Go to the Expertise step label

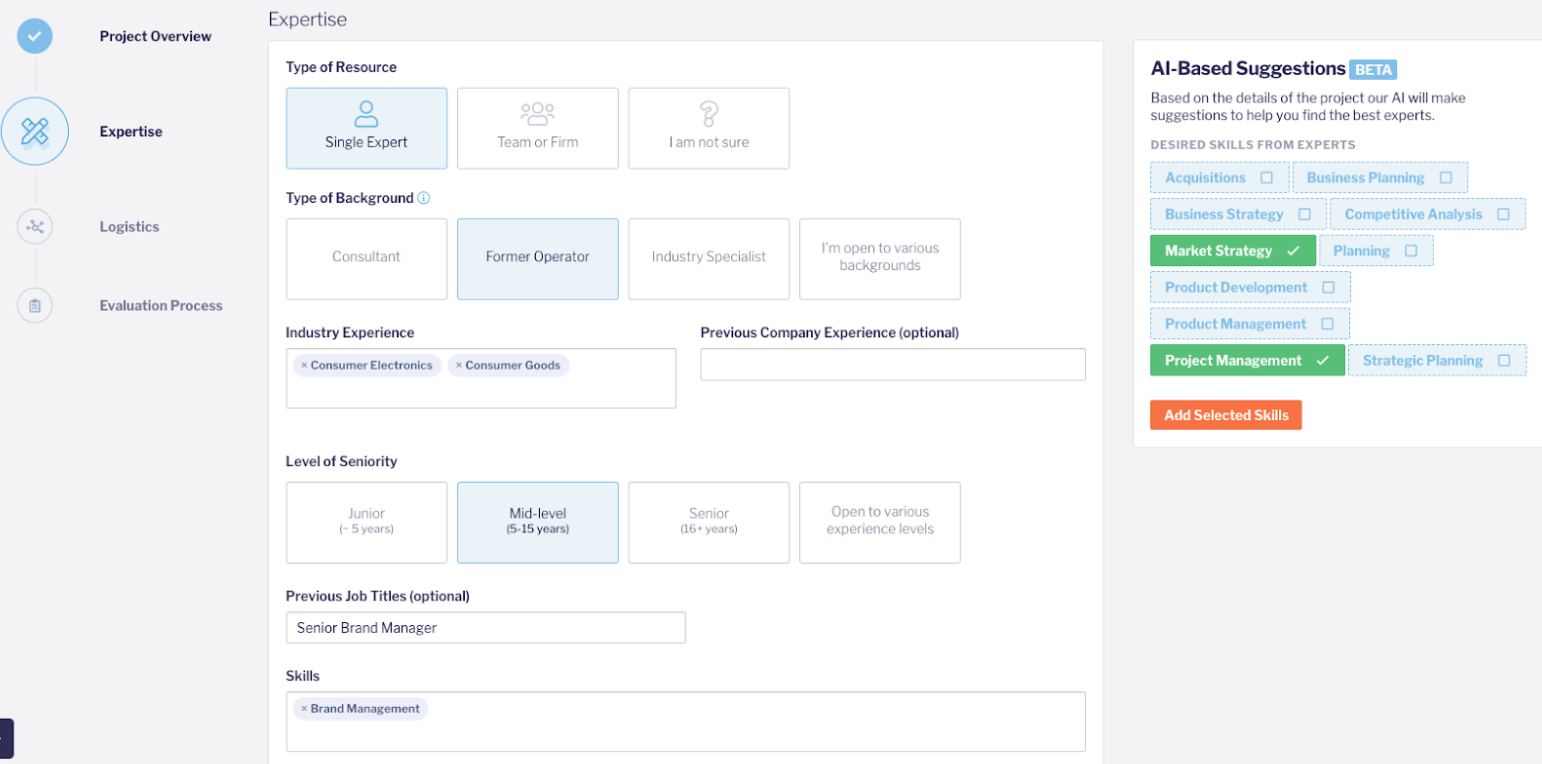click(131, 131)
